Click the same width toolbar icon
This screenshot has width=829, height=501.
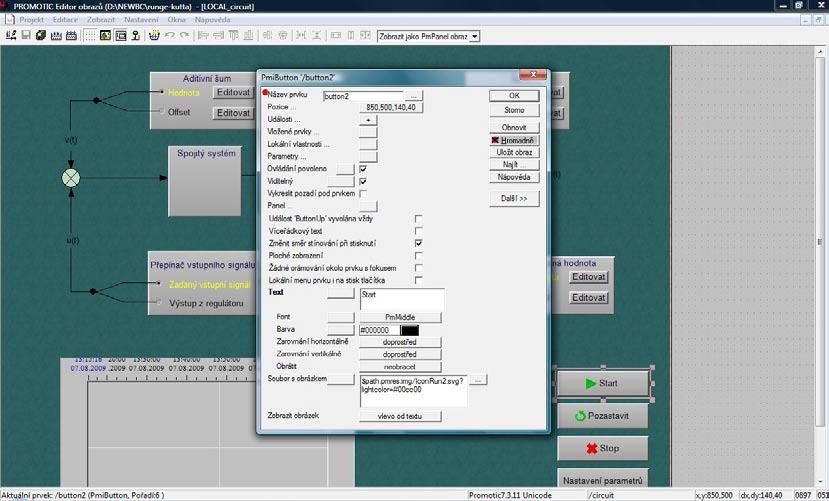click(x=335, y=35)
